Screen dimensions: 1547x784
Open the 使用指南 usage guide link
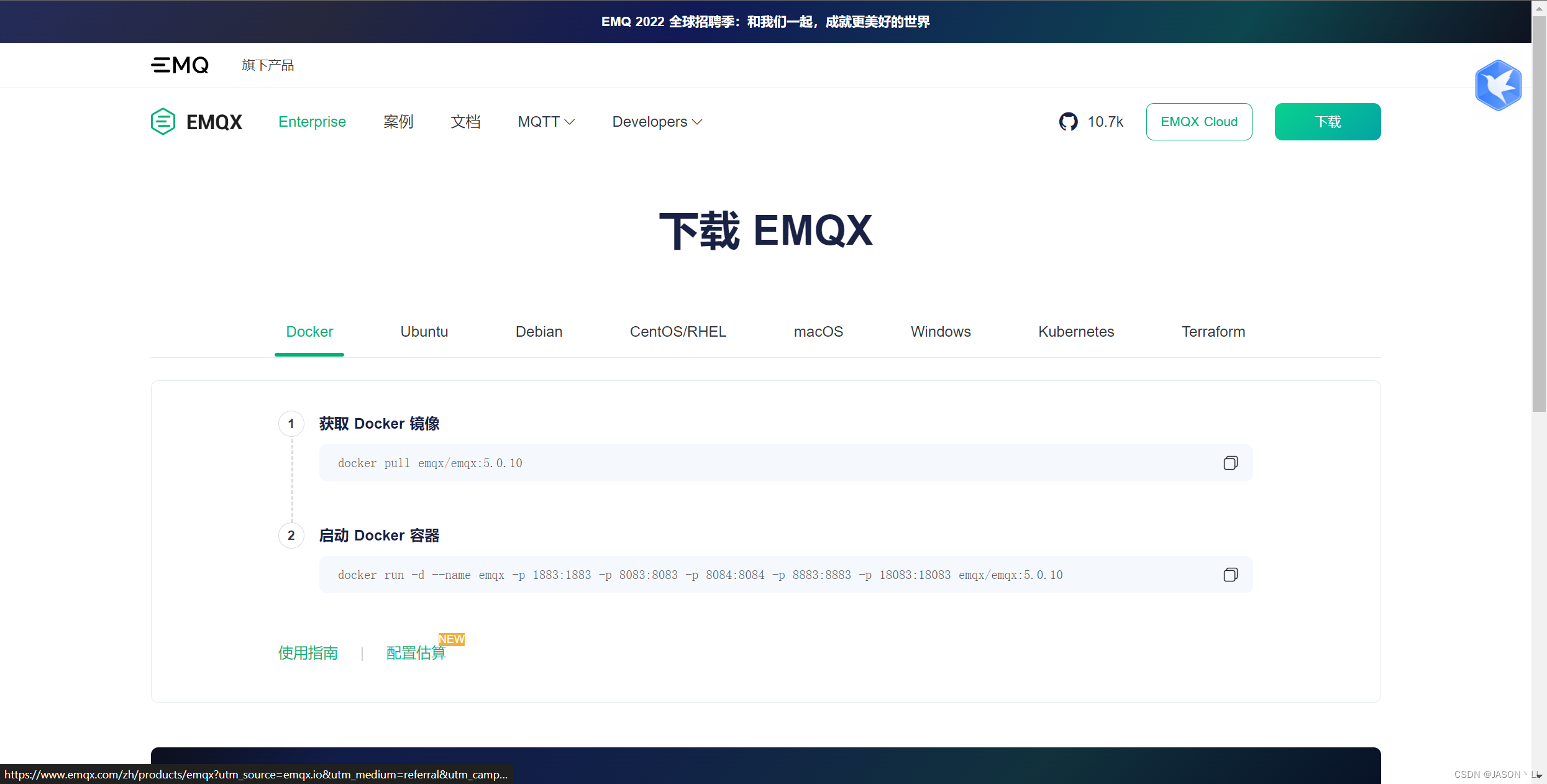point(308,653)
